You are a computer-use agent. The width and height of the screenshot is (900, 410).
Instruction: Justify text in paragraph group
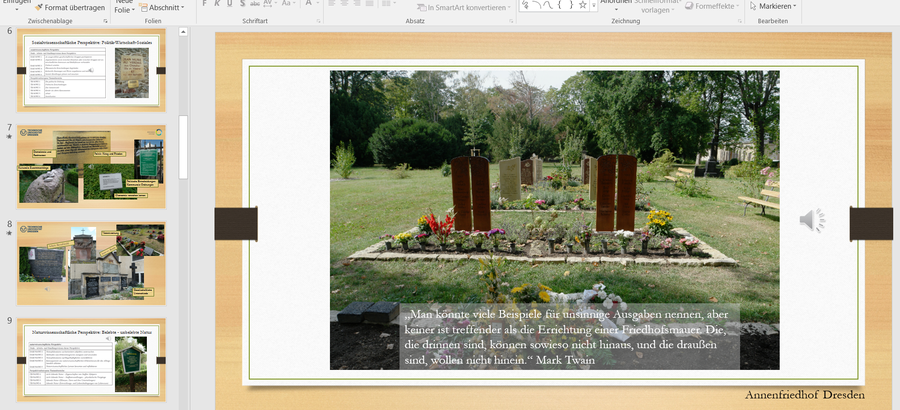click(x=370, y=3)
